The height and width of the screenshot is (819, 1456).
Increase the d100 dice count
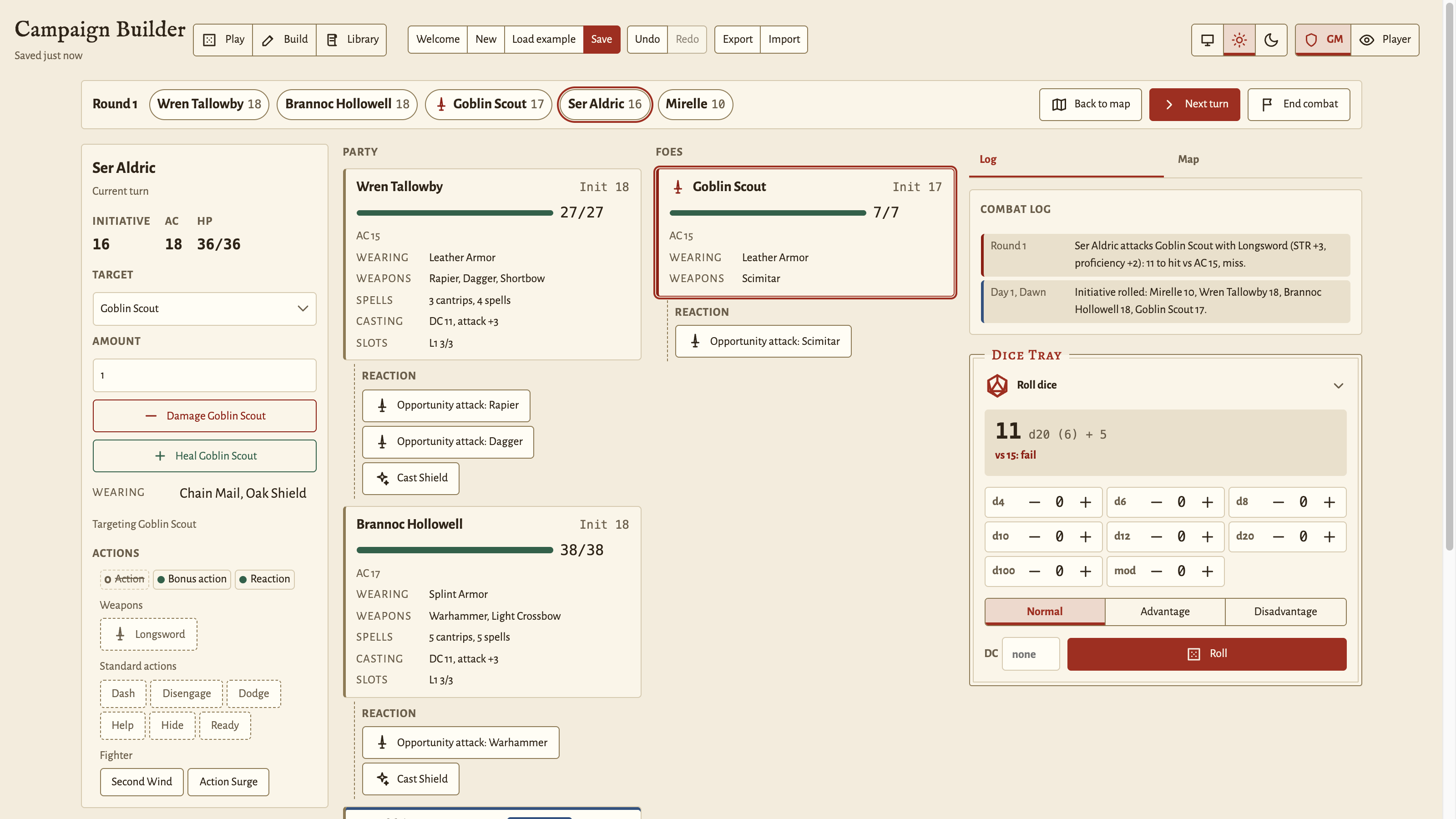coord(1085,571)
